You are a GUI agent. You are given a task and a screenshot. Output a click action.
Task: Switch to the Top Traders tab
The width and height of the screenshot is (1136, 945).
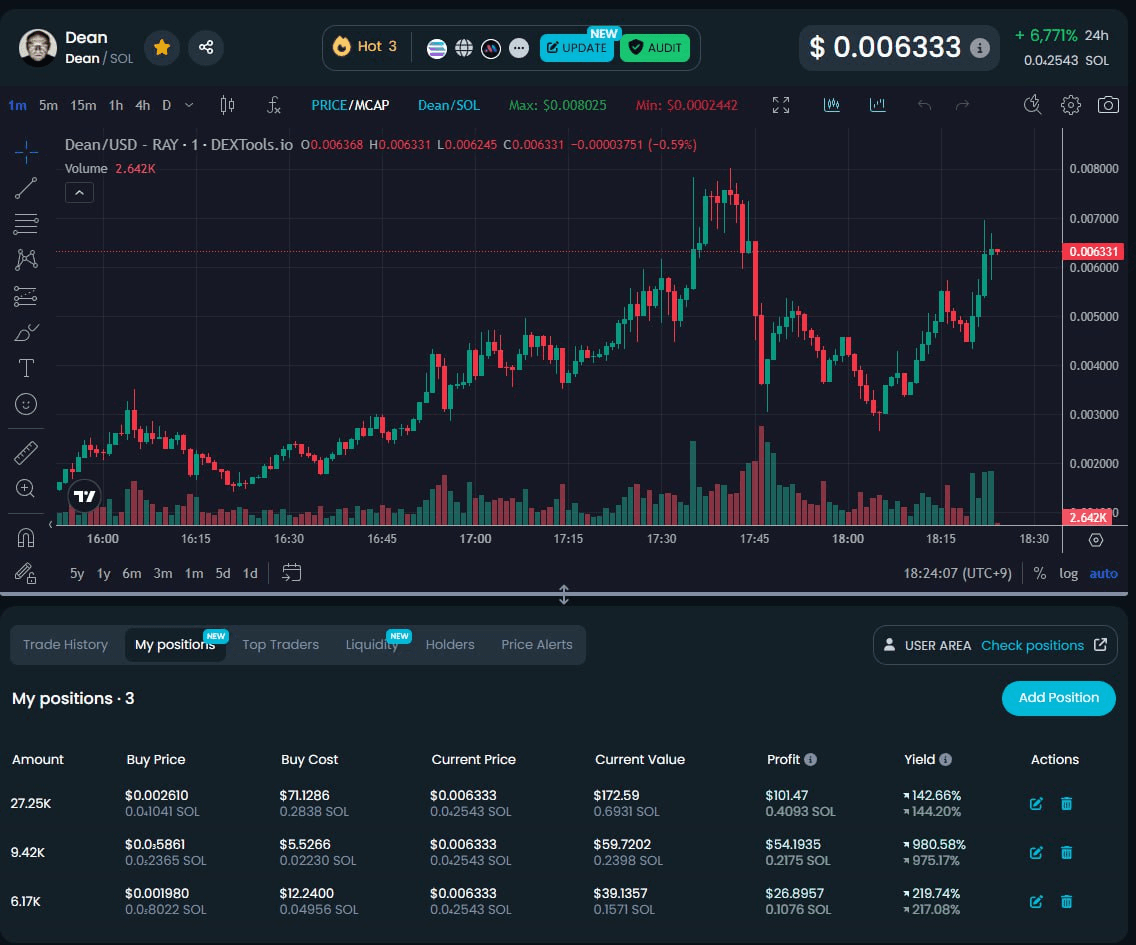(x=280, y=645)
